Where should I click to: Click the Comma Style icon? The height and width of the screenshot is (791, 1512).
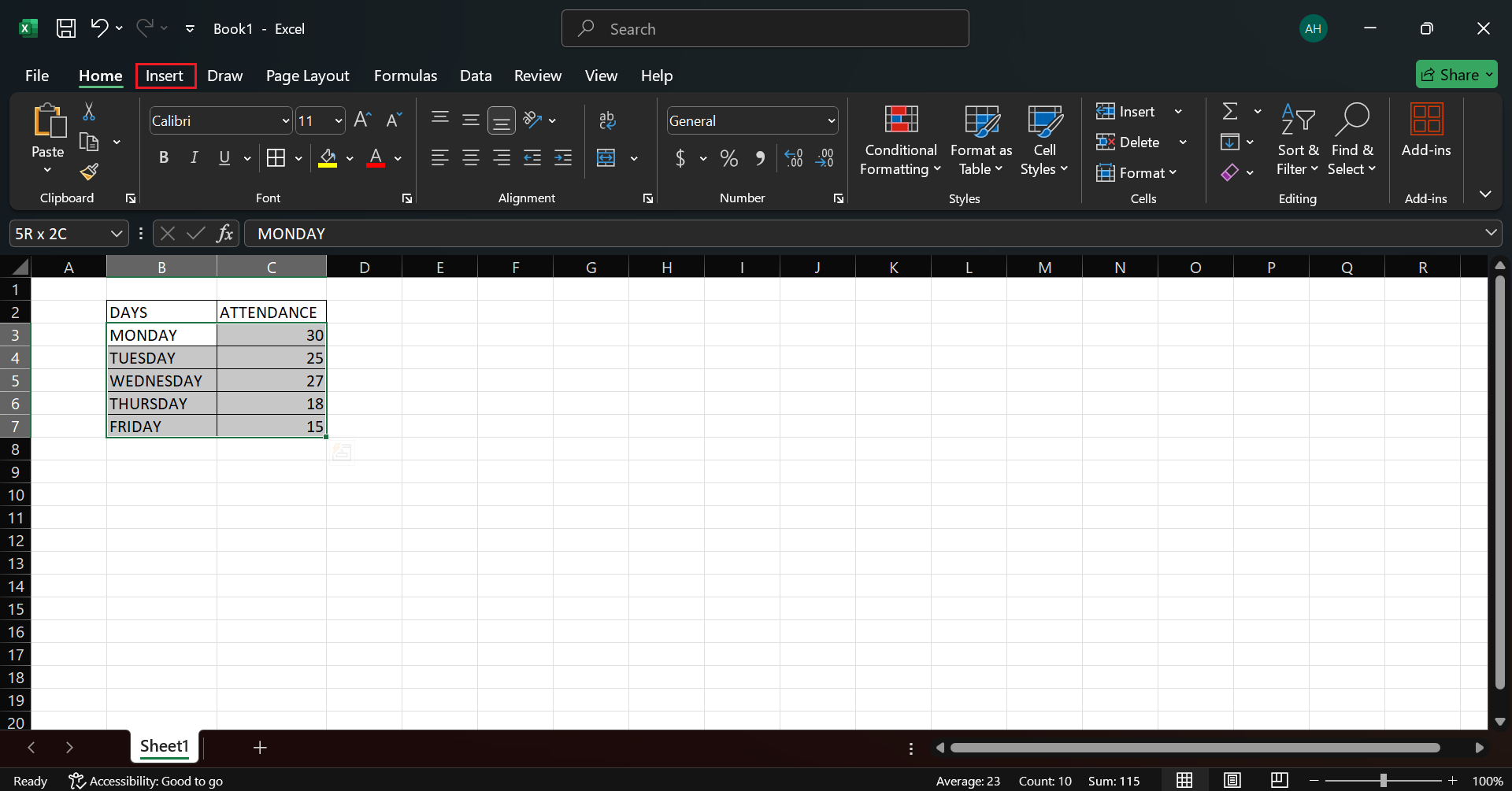click(760, 157)
